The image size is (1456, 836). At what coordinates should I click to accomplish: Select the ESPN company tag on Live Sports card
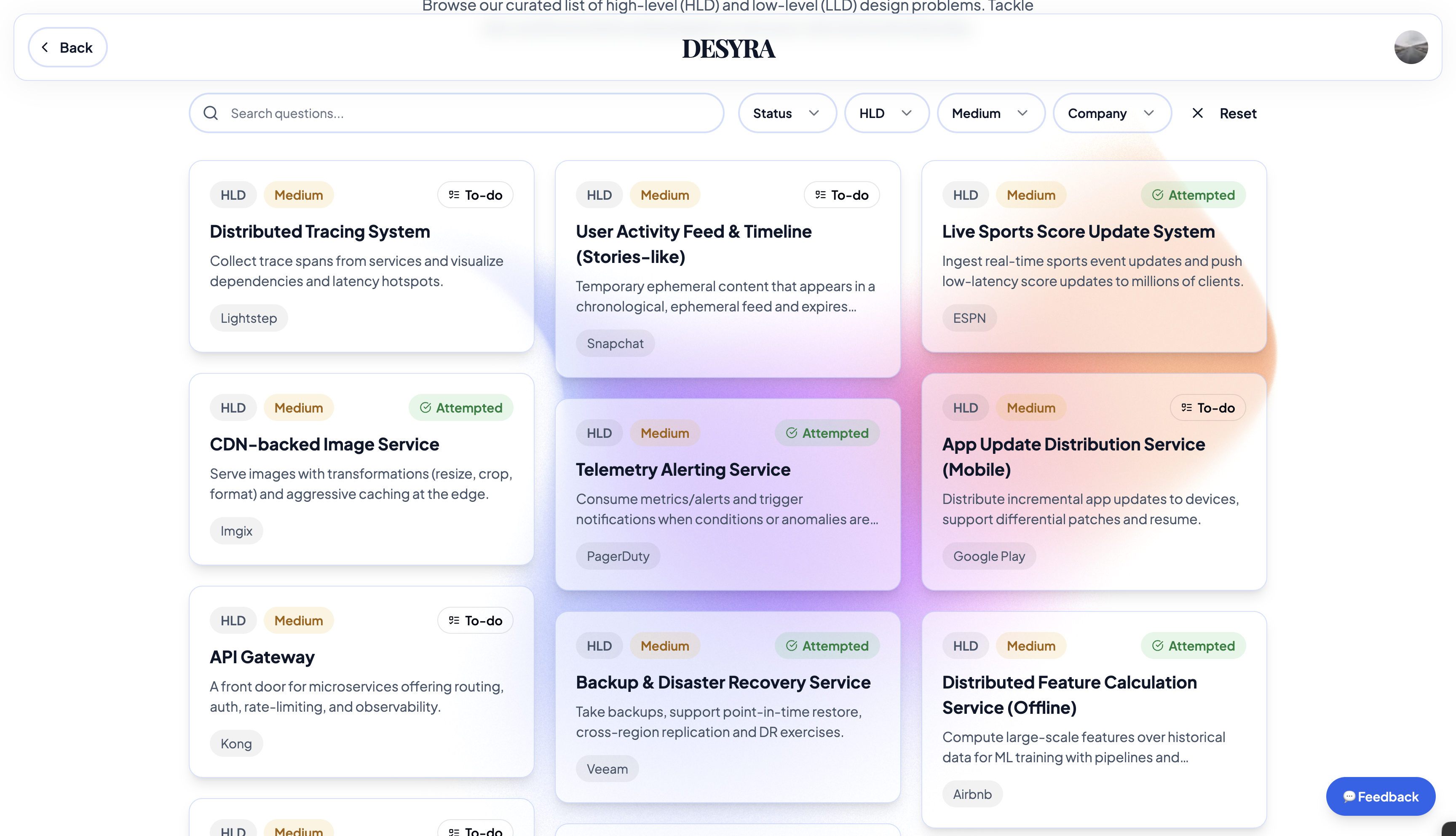(969, 318)
